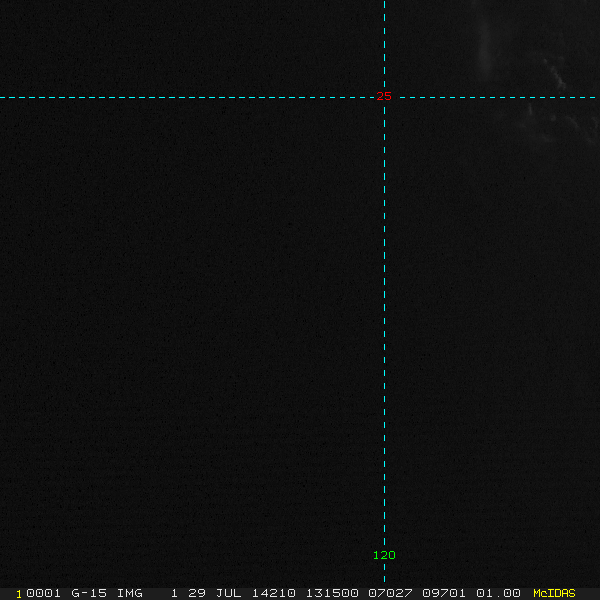The image size is (600, 600).
Task: Click the intersection of the cyan grid lines
Action: pos(384,97)
